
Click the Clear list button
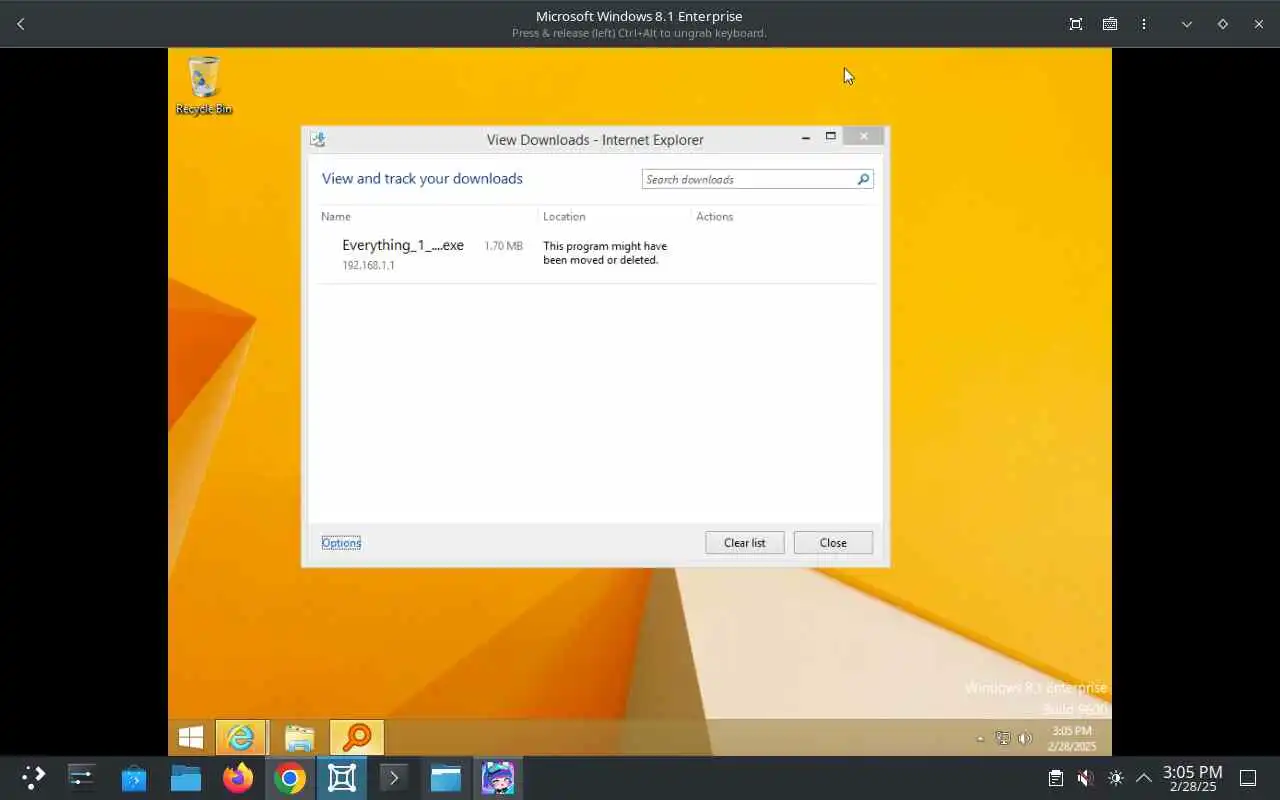pos(745,543)
